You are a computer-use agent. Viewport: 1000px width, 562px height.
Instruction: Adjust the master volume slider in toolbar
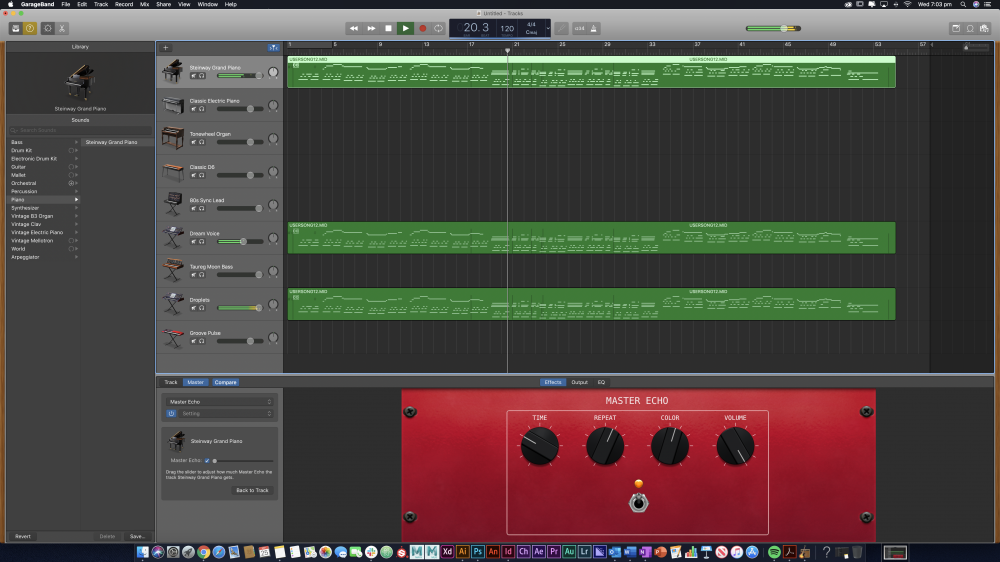[774, 28]
